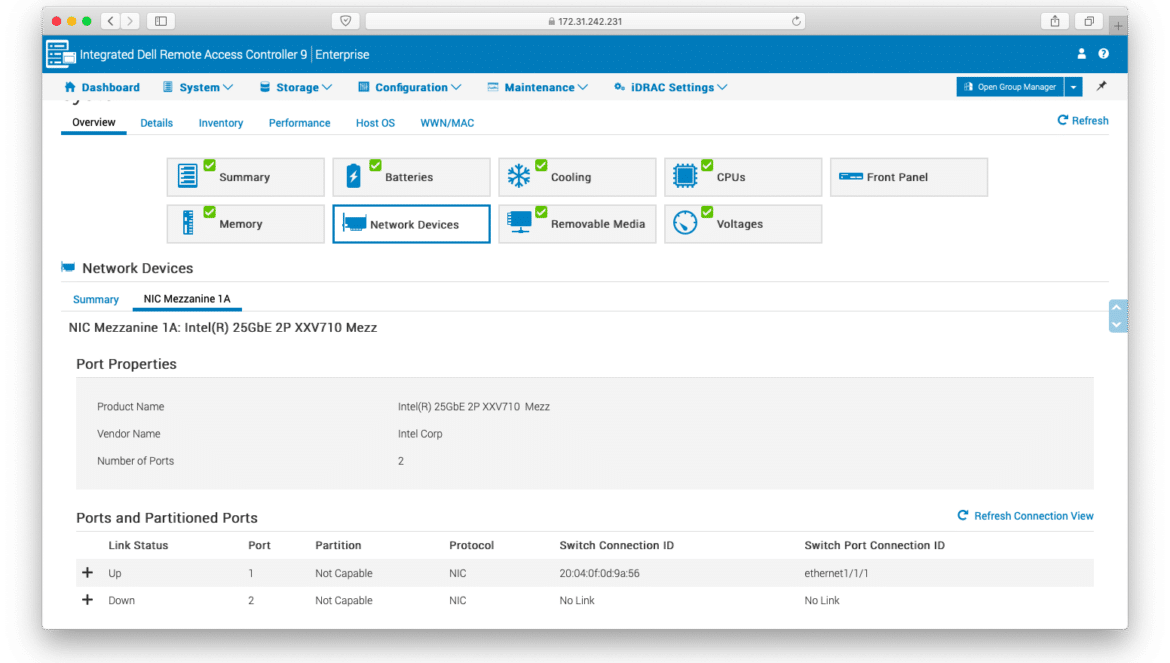This screenshot has width=1170, height=663.
Task: Switch to the Details tab
Action: click(157, 123)
